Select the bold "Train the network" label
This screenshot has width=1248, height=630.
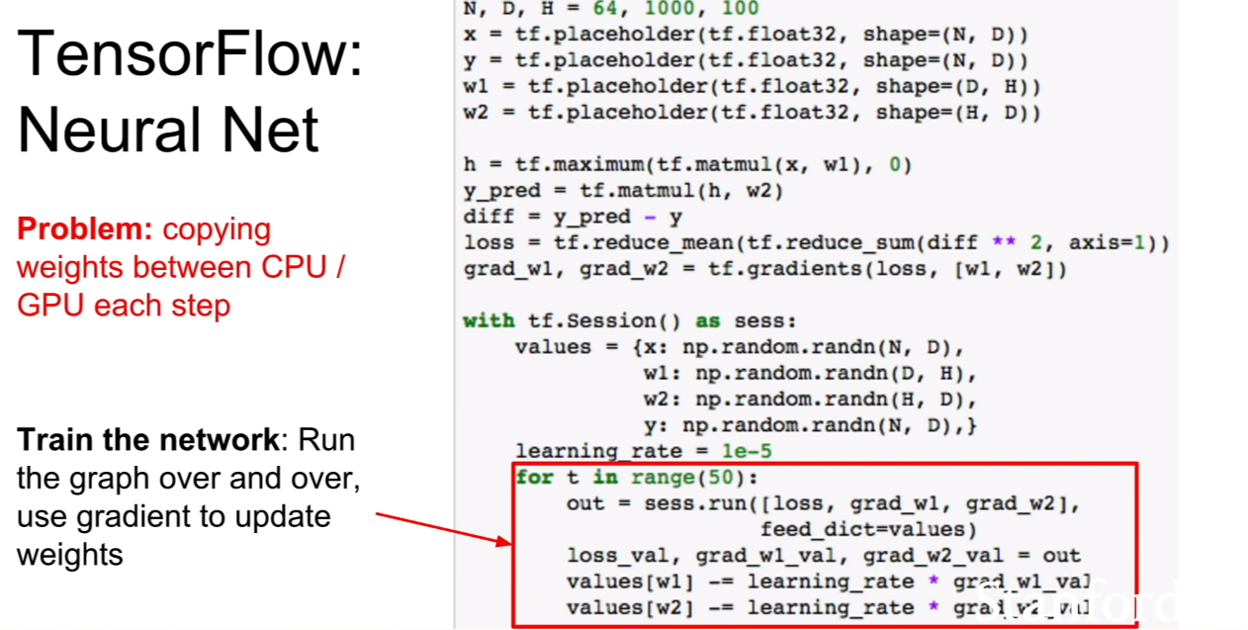click(x=148, y=440)
